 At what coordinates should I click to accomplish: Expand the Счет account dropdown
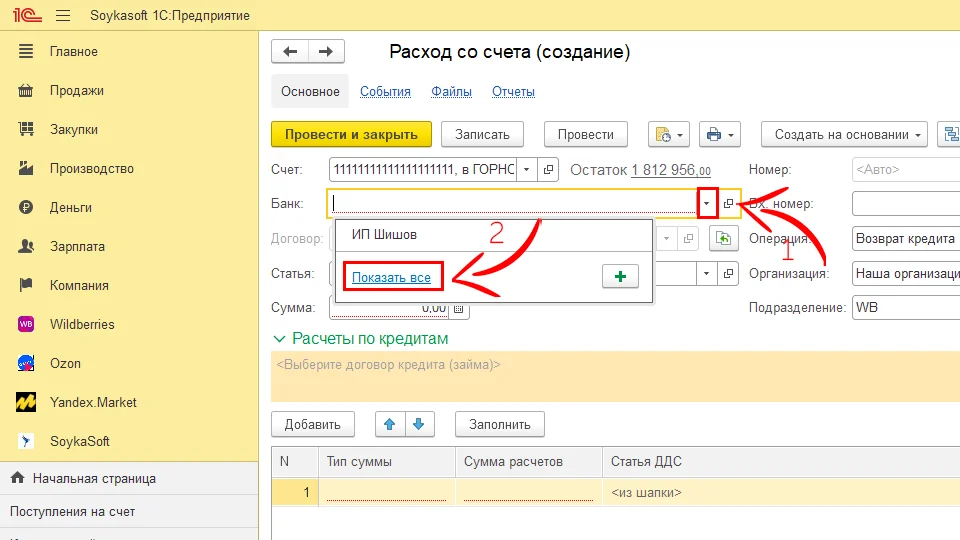click(x=527, y=170)
